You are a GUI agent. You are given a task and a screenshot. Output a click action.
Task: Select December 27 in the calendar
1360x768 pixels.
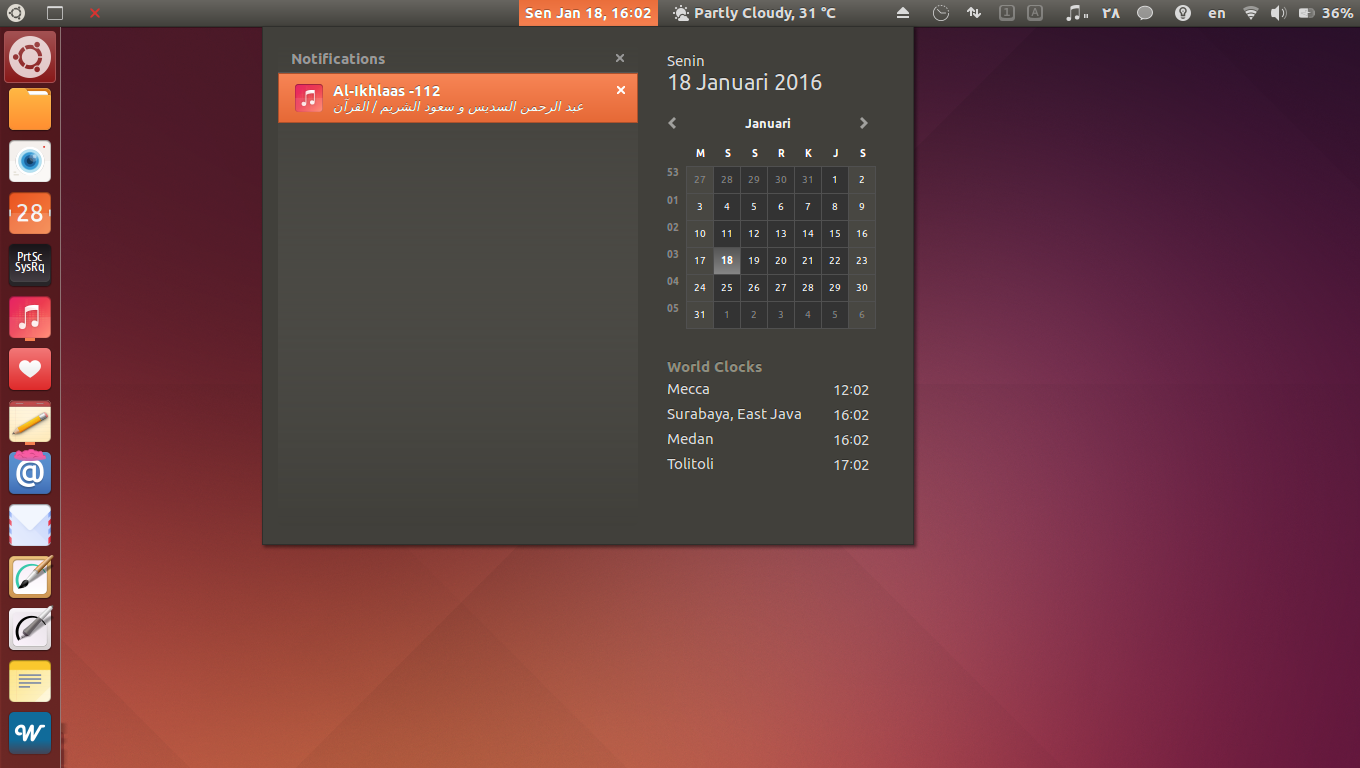700,180
